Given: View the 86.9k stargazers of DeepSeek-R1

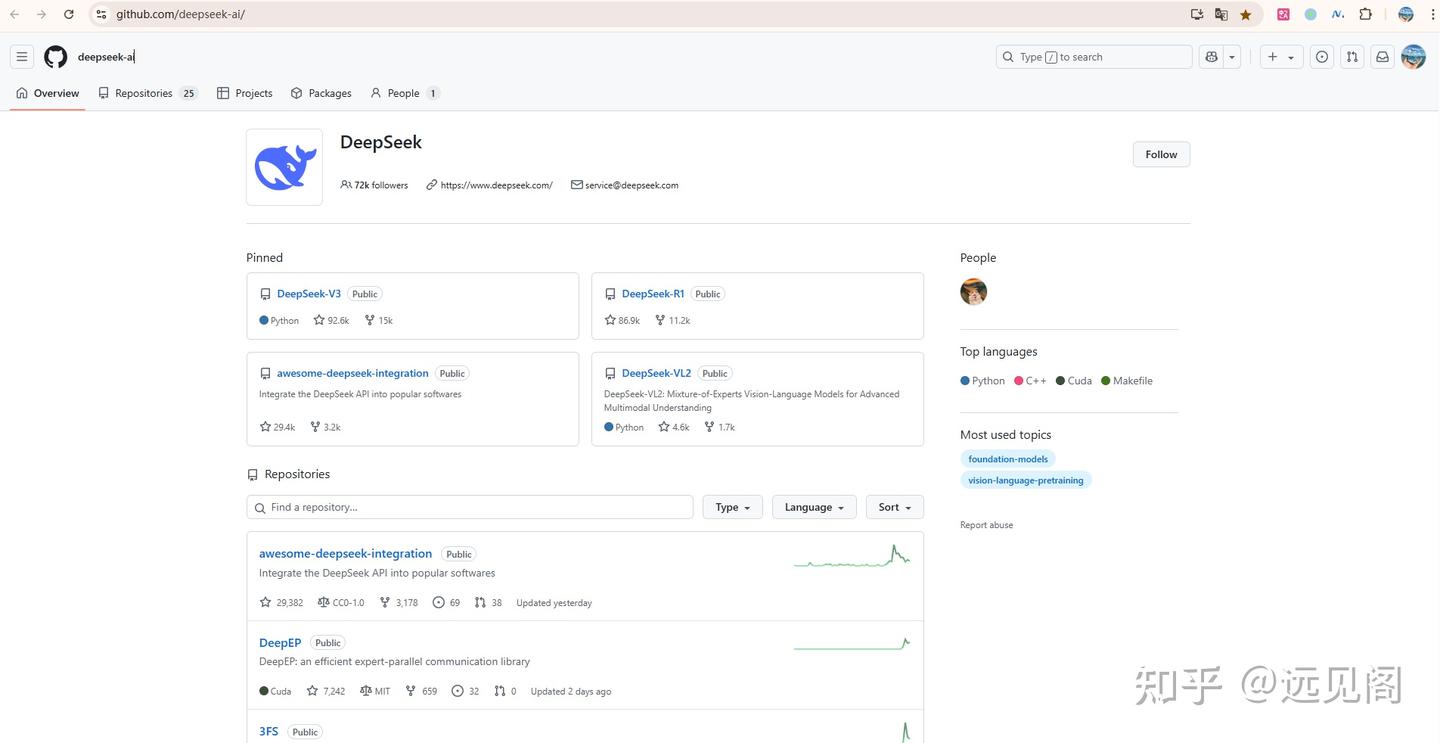Looking at the screenshot, I should click(622, 320).
